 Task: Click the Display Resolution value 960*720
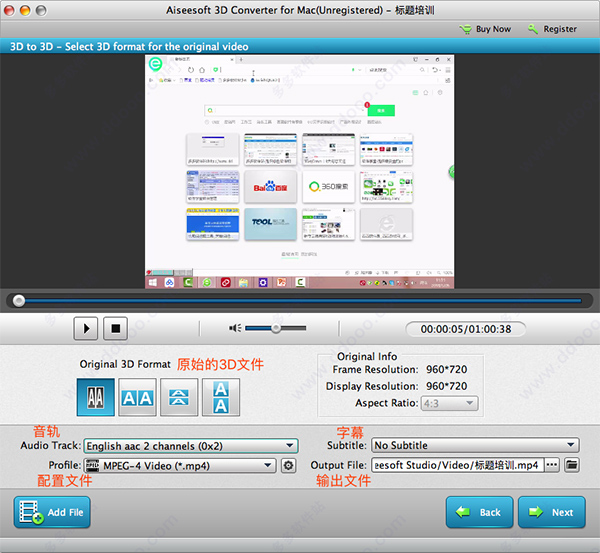(447, 386)
